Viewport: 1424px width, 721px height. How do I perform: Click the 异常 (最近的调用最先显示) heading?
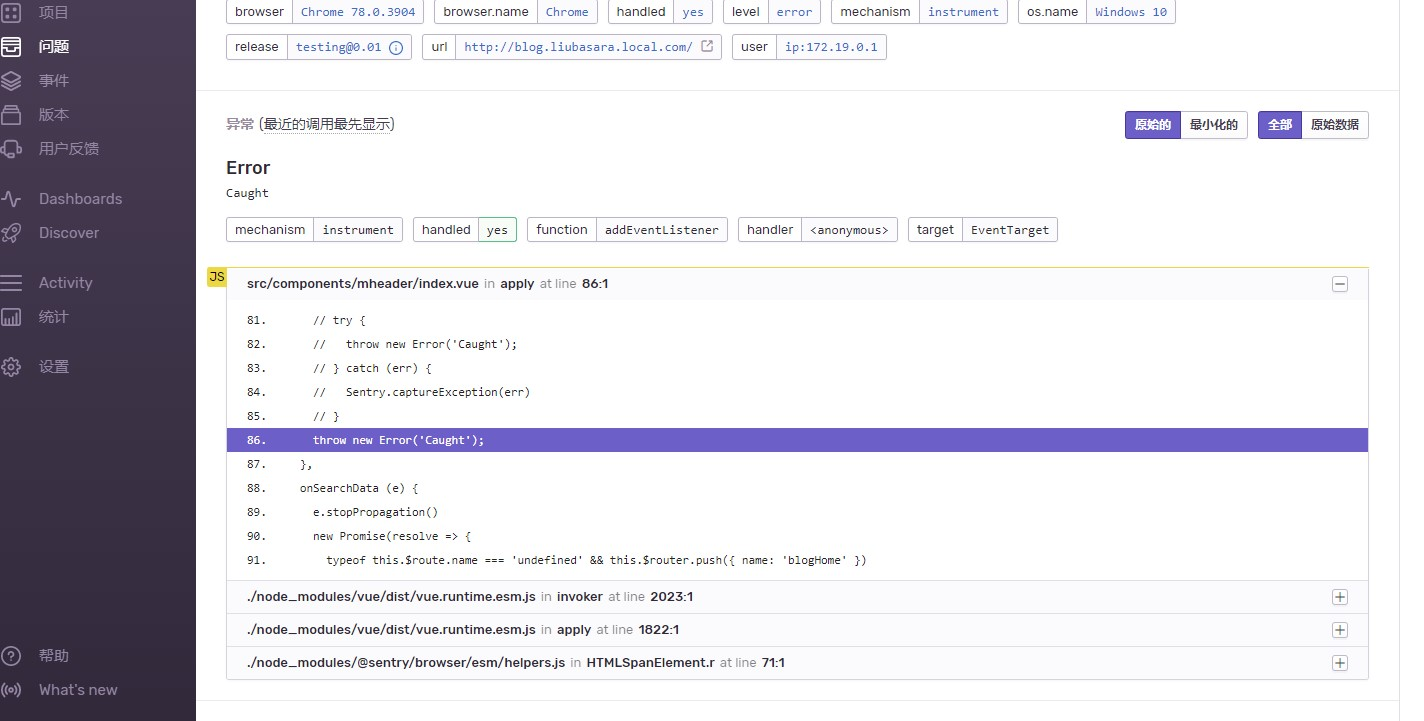310,124
